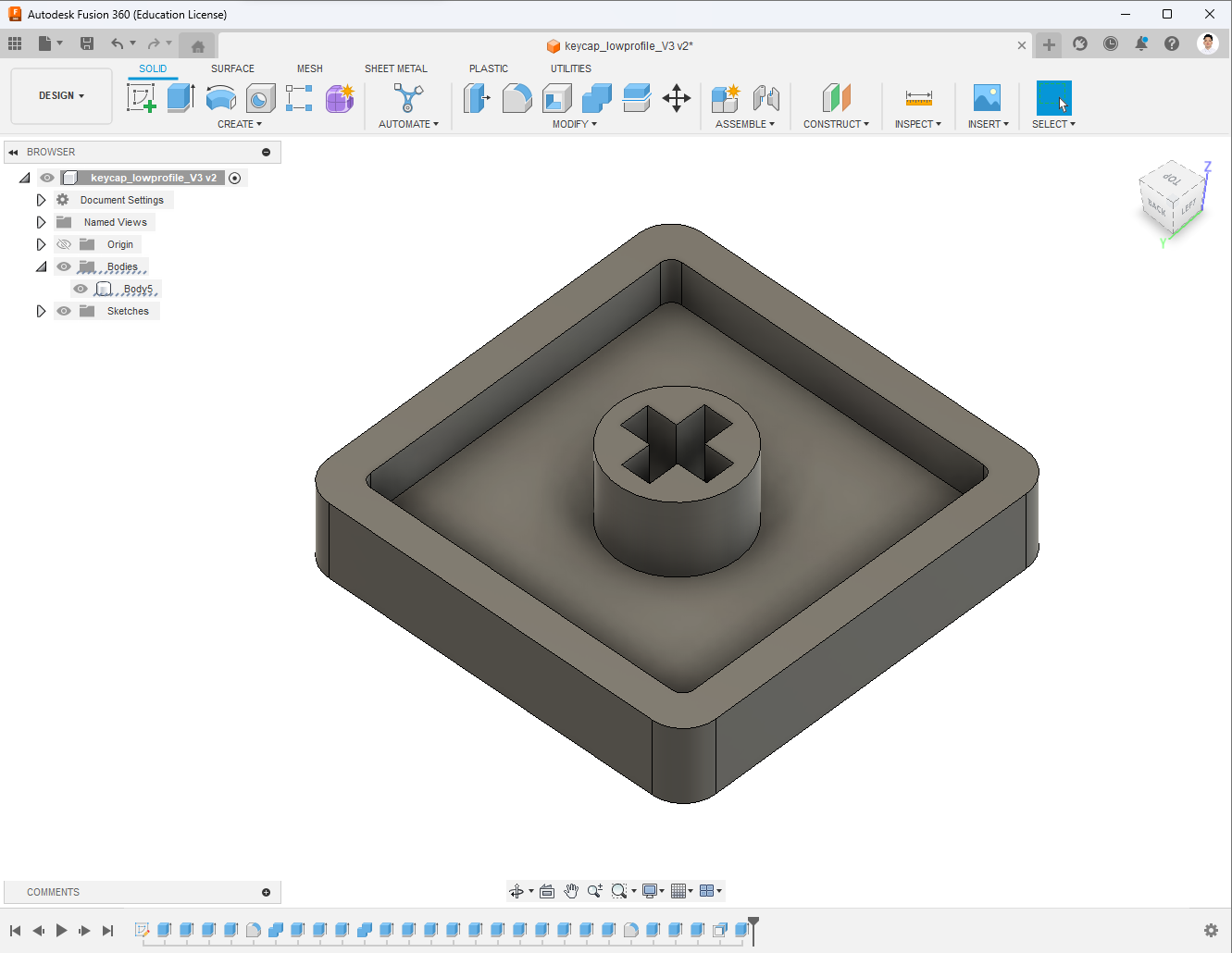Click the Measure tool icon
The image size is (1232, 953).
click(918, 97)
